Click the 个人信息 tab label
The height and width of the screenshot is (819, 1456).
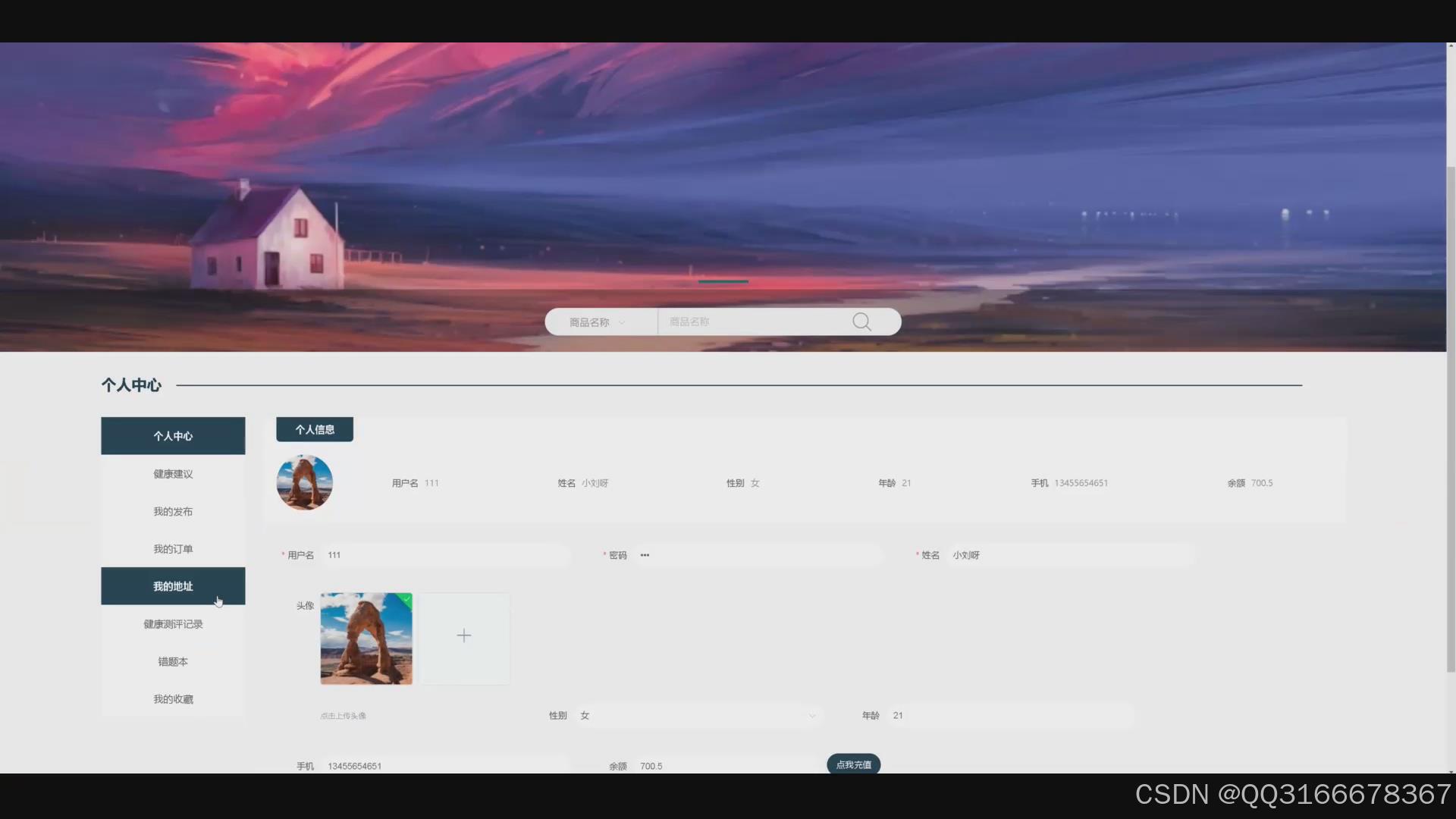click(315, 430)
